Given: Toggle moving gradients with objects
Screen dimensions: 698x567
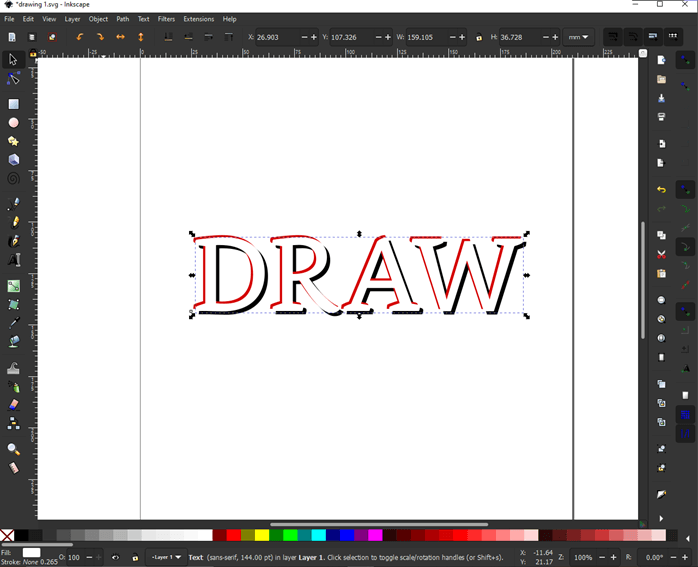Looking at the screenshot, I should click(x=653, y=37).
